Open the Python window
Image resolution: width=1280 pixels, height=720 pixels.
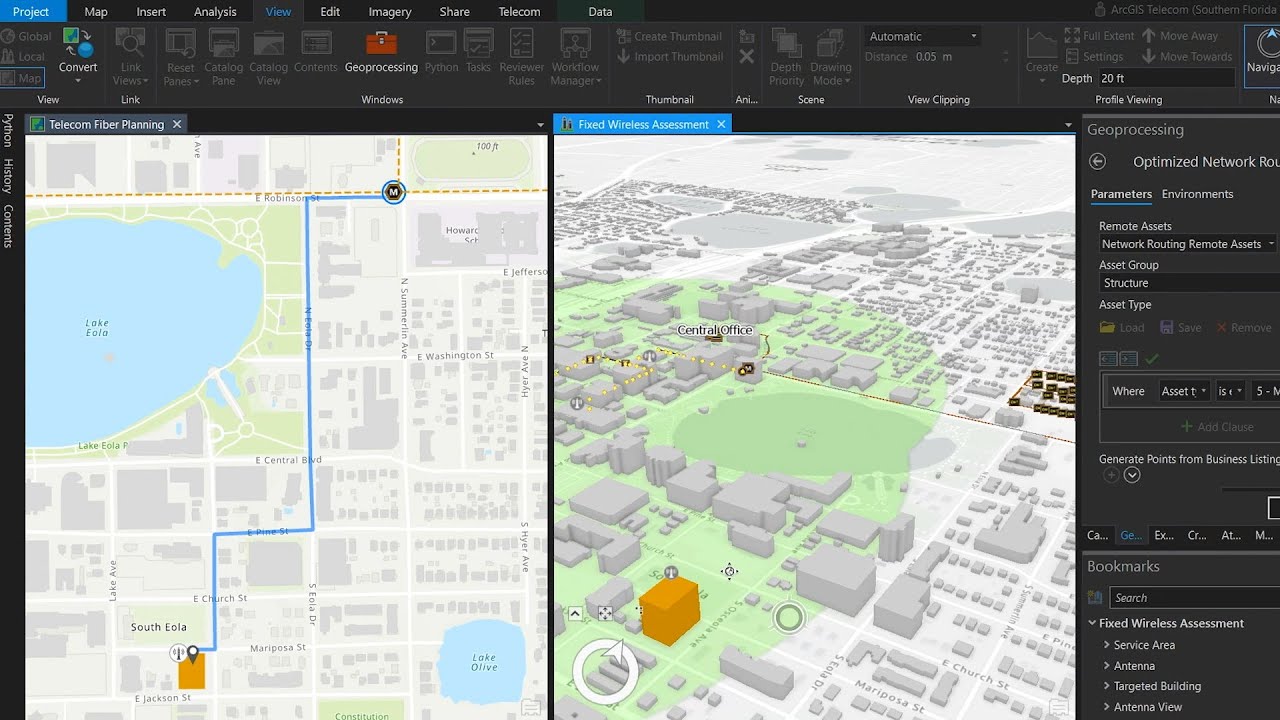pos(441,52)
